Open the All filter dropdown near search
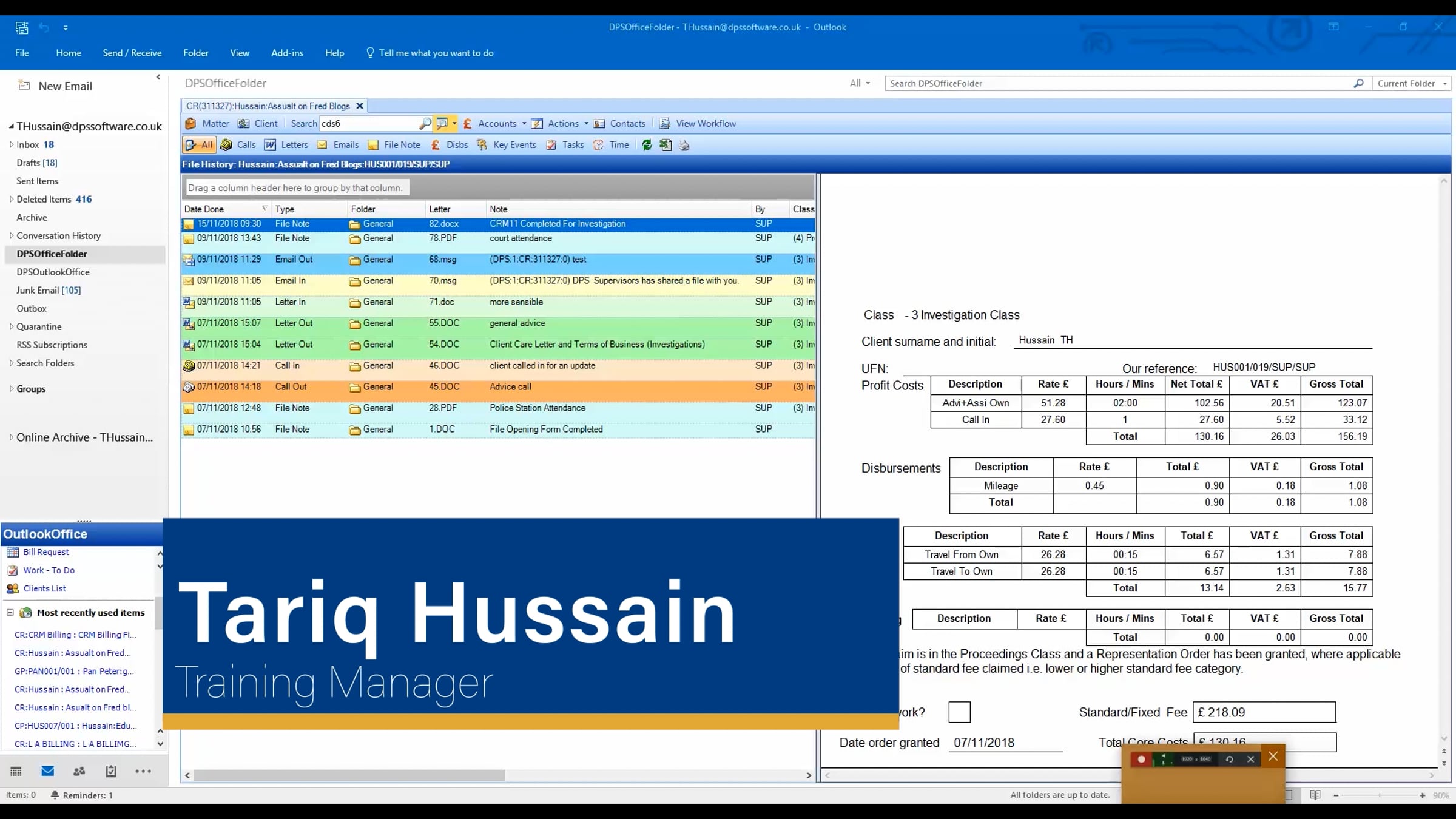The width and height of the screenshot is (1456, 819). pos(860,83)
